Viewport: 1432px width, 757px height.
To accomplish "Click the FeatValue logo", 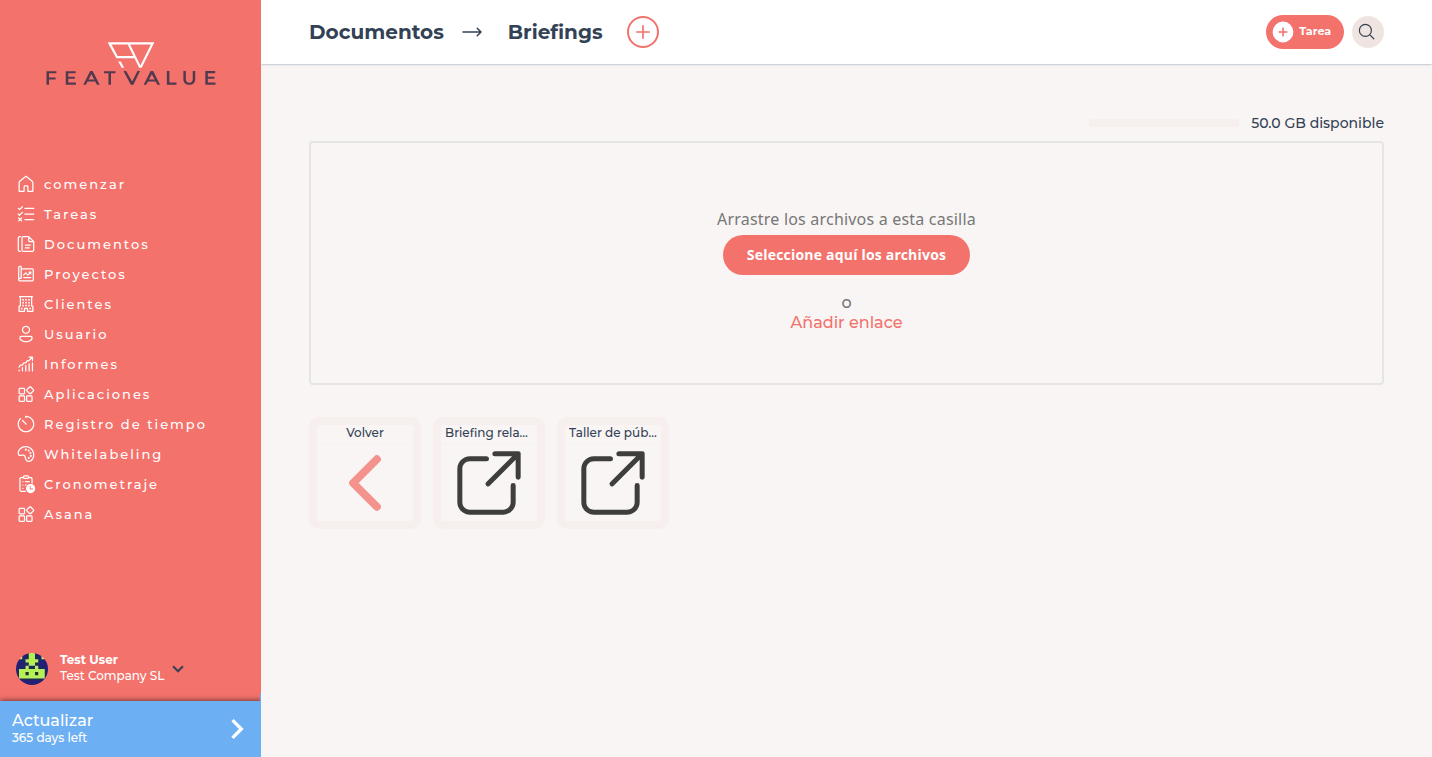I will [131, 64].
